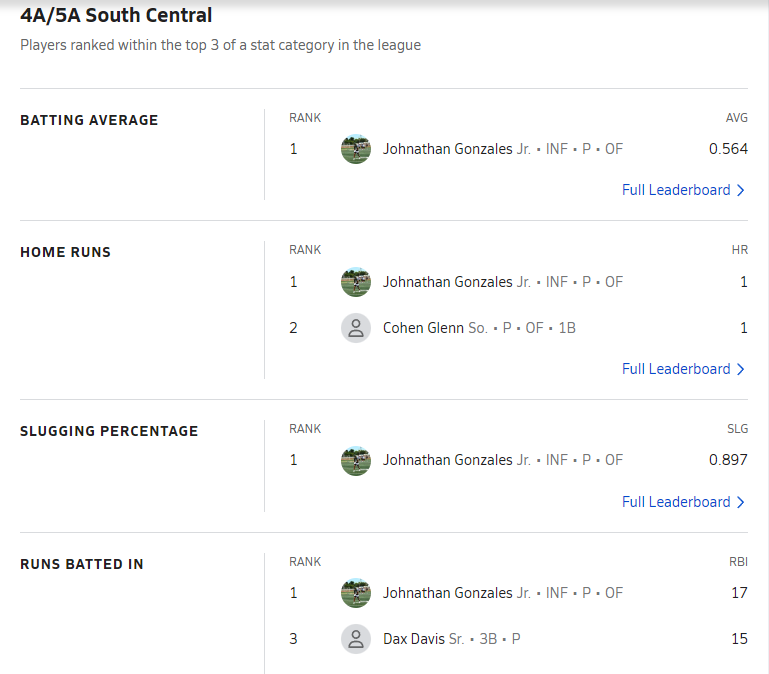This screenshot has width=769, height=674.
Task: Click Dax Davis placeholder avatar icon
Action: pos(356,639)
